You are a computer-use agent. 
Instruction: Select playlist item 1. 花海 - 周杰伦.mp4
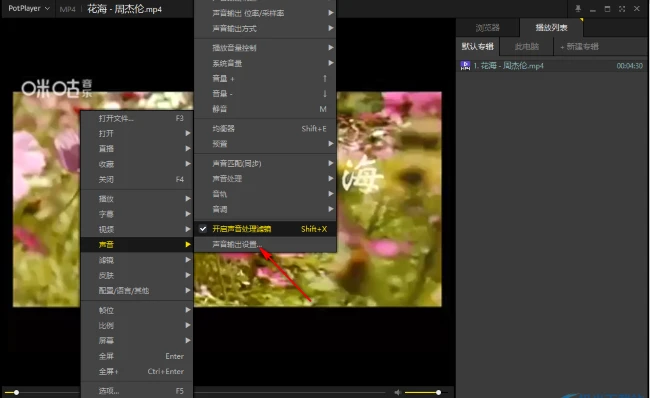click(x=551, y=66)
